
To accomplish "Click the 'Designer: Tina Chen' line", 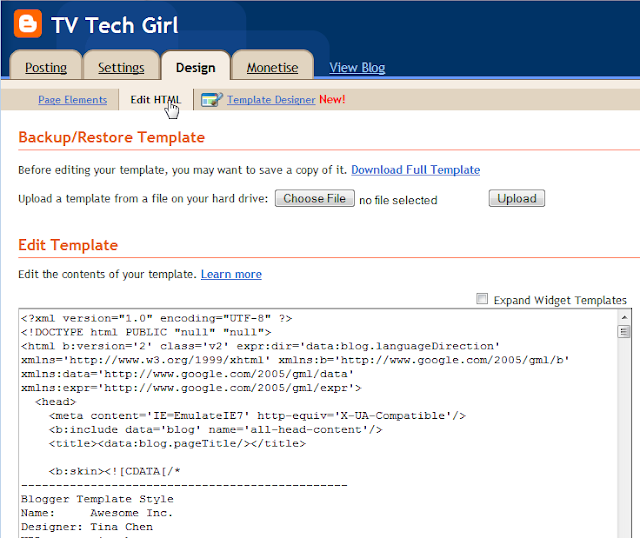I will click(87, 527).
